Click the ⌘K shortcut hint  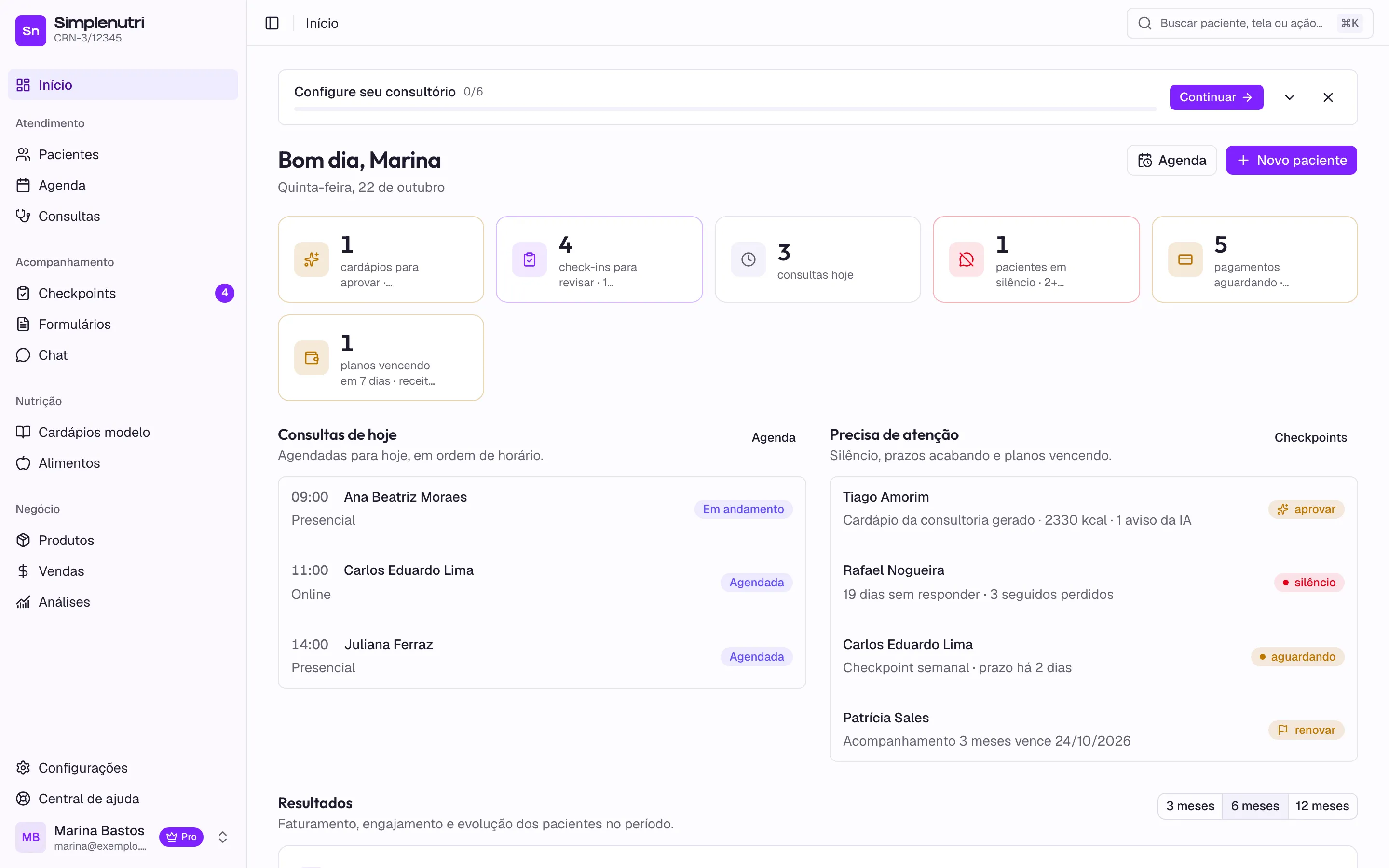[x=1349, y=23]
